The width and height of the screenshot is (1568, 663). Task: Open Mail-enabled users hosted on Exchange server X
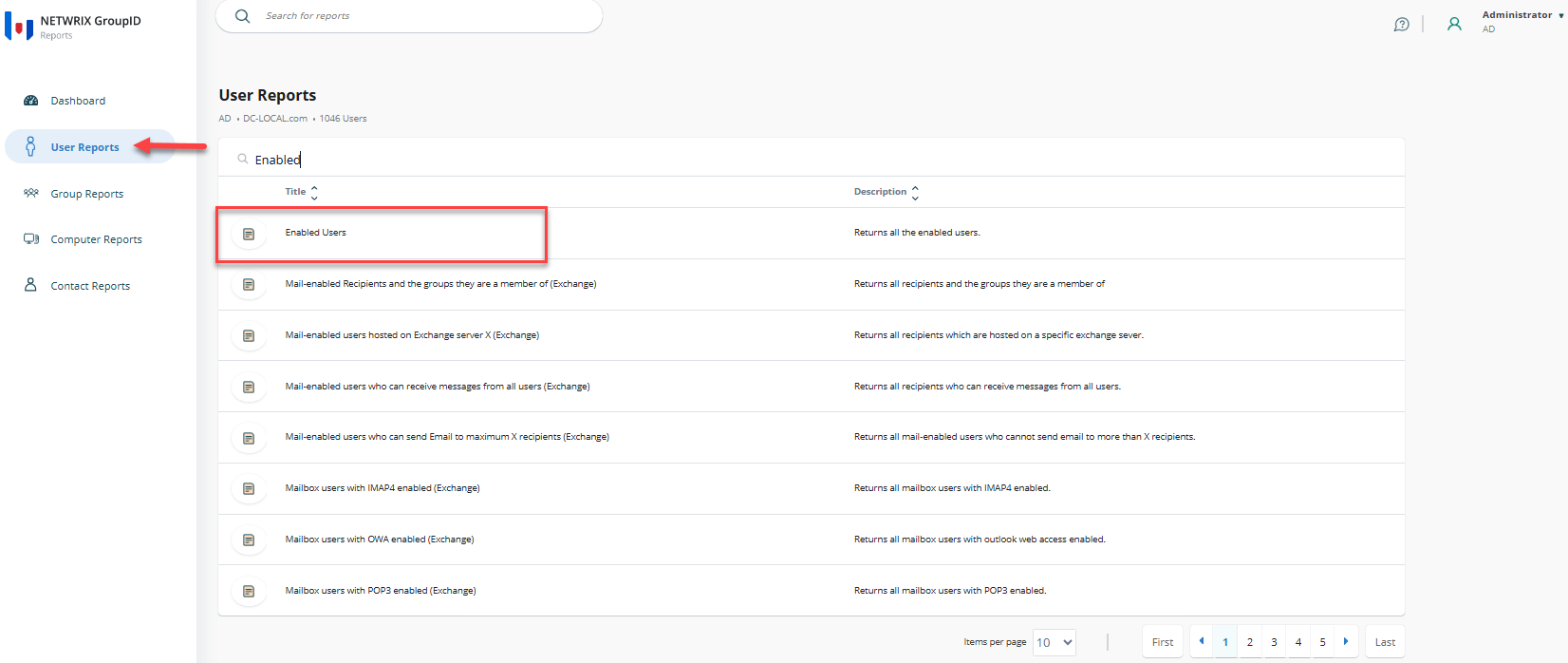(412, 335)
